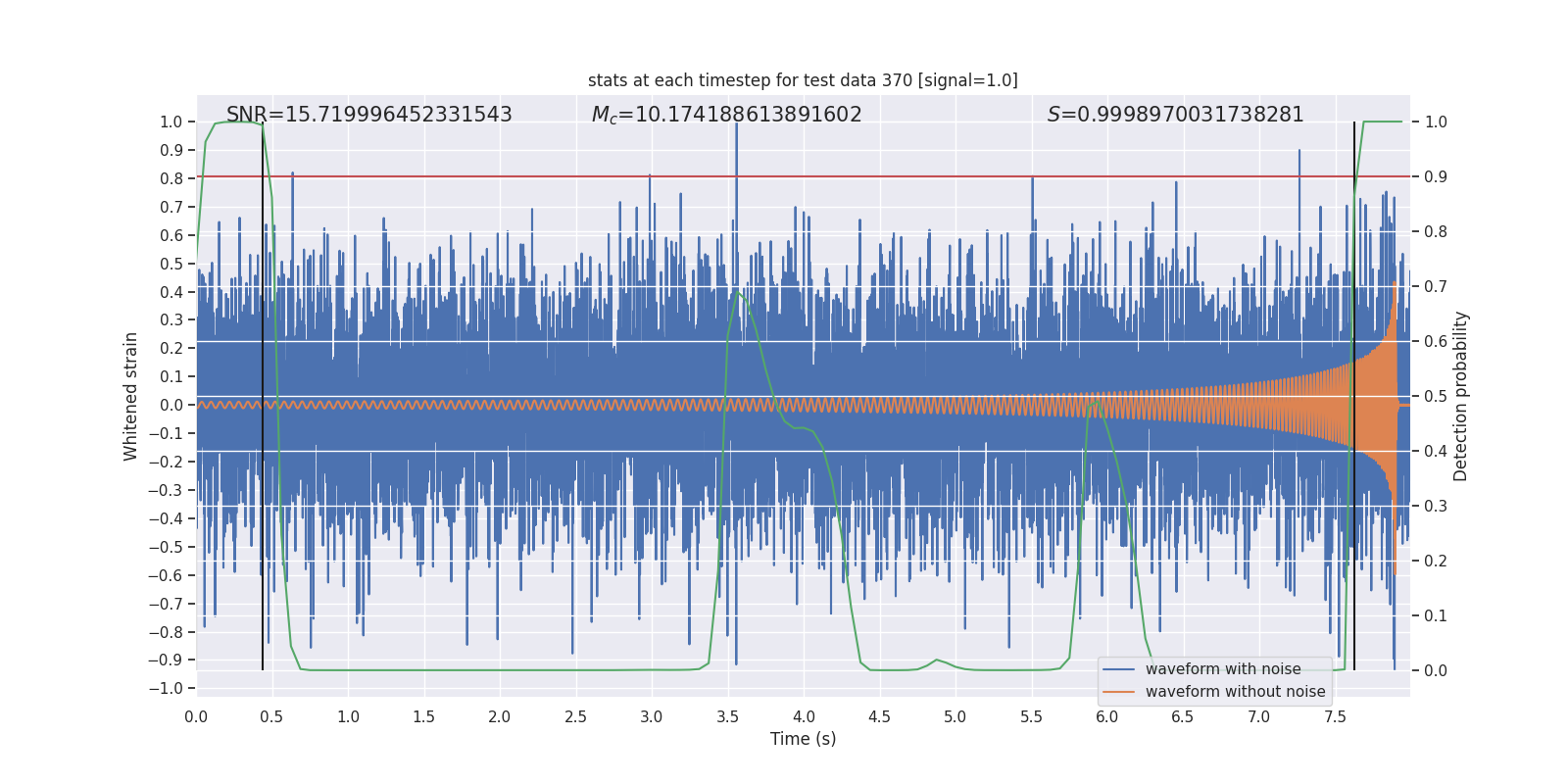
Task: Click the 7.0 tick on the time axis
Action: pyautogui.click(x=1259, y=717)
